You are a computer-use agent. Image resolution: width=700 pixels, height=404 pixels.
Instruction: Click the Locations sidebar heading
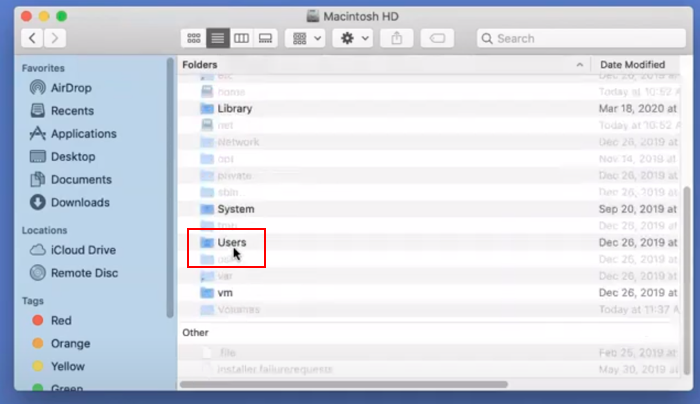point(45,230)
